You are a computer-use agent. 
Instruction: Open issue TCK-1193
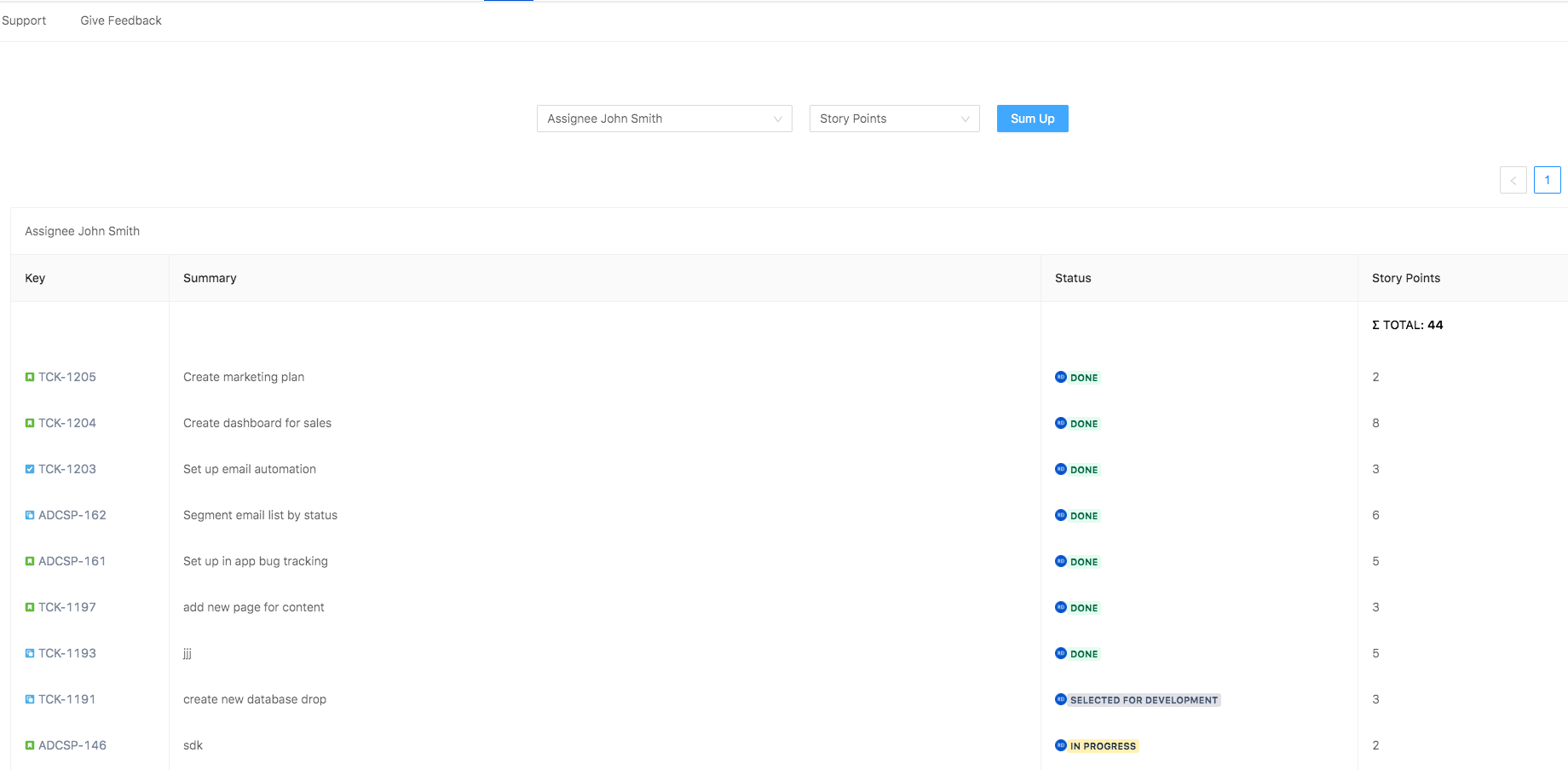click(67, 653)
